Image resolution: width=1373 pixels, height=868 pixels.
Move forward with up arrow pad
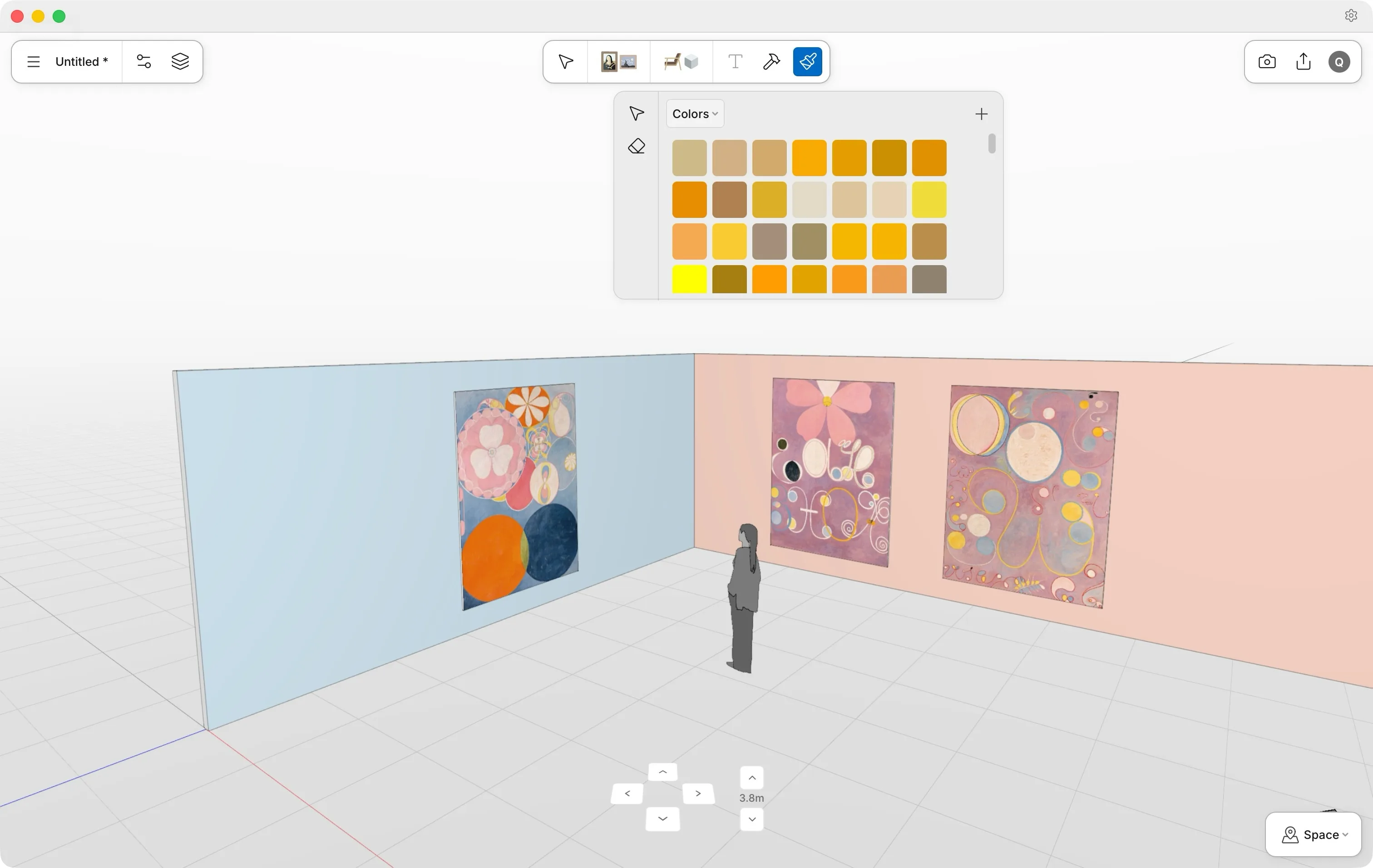pyautogui.click(x=663, y=772)
